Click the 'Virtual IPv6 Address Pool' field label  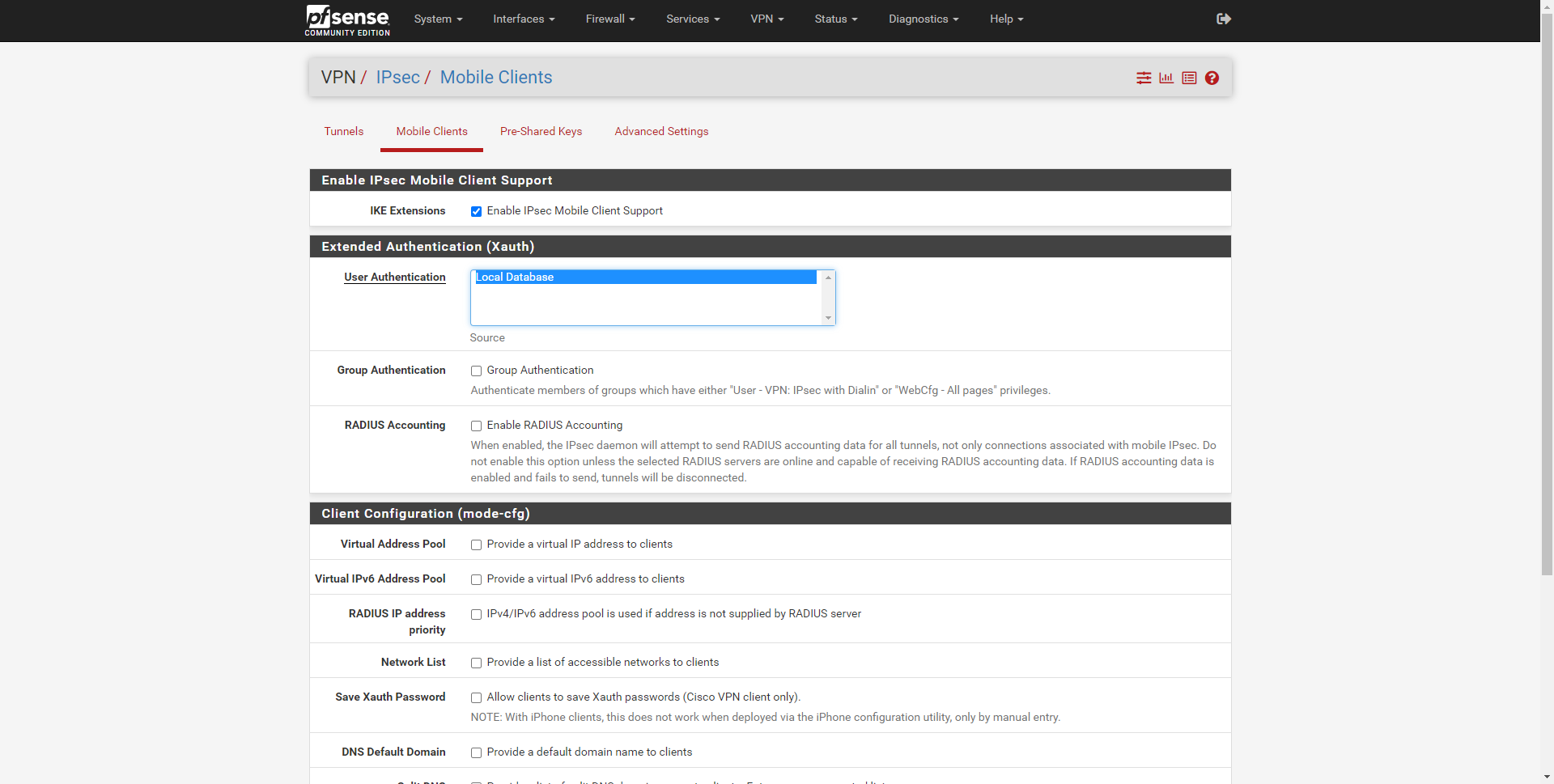(x=380, y=579)
